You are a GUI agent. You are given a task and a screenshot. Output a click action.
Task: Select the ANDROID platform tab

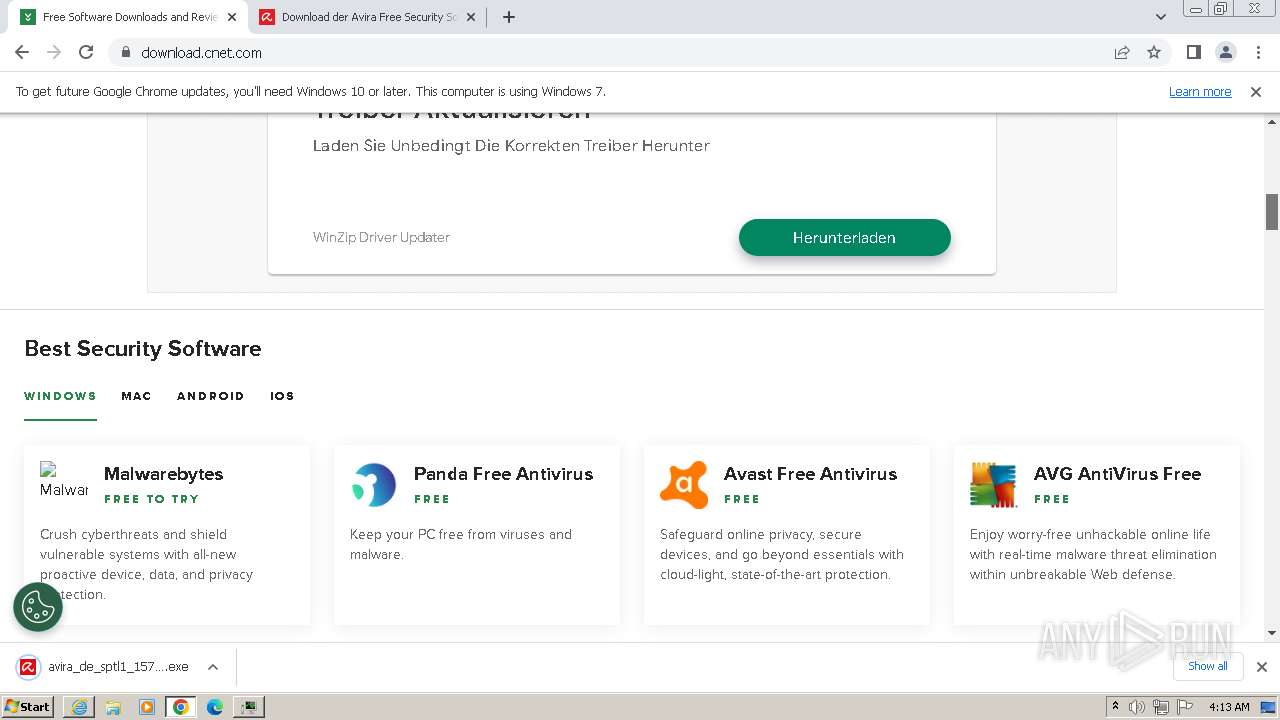[211, 396]
